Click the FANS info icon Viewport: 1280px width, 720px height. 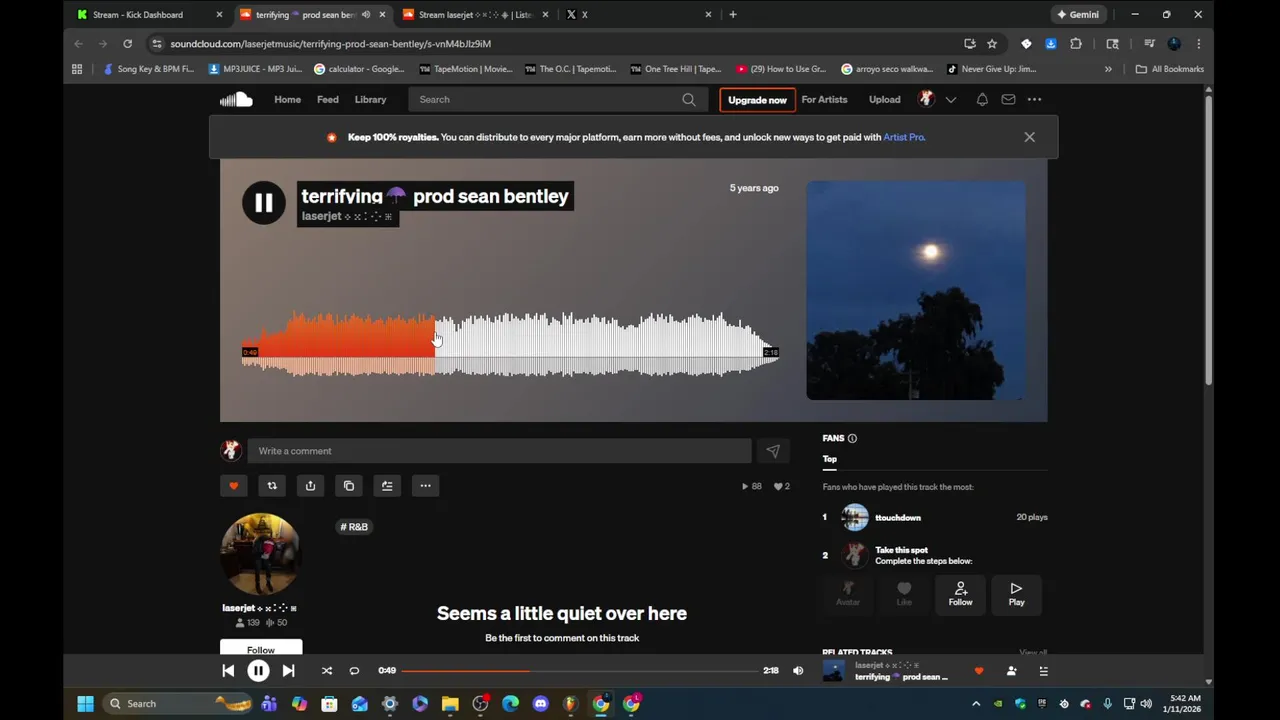click(852, 438)
